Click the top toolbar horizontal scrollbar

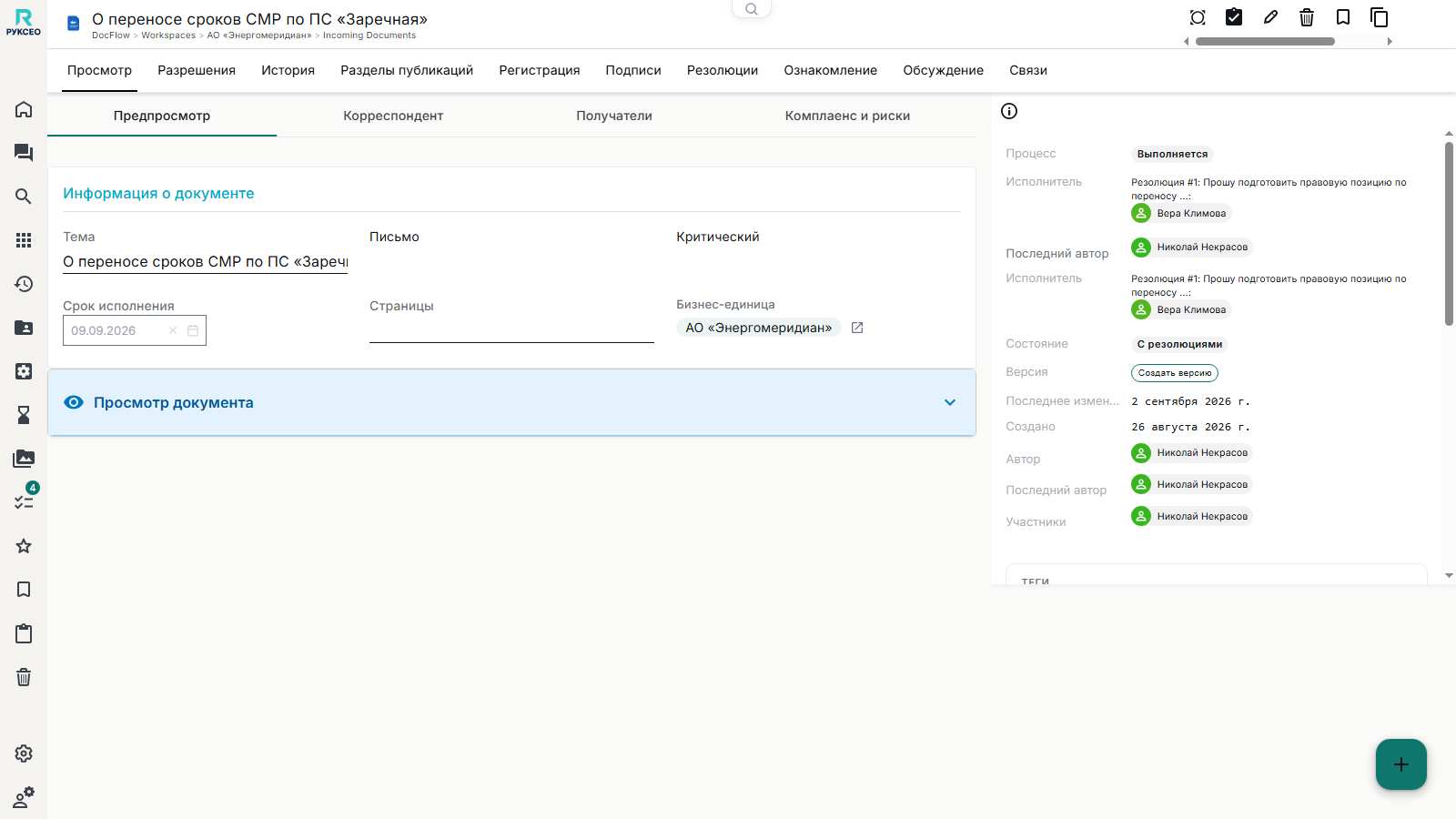1265,41
